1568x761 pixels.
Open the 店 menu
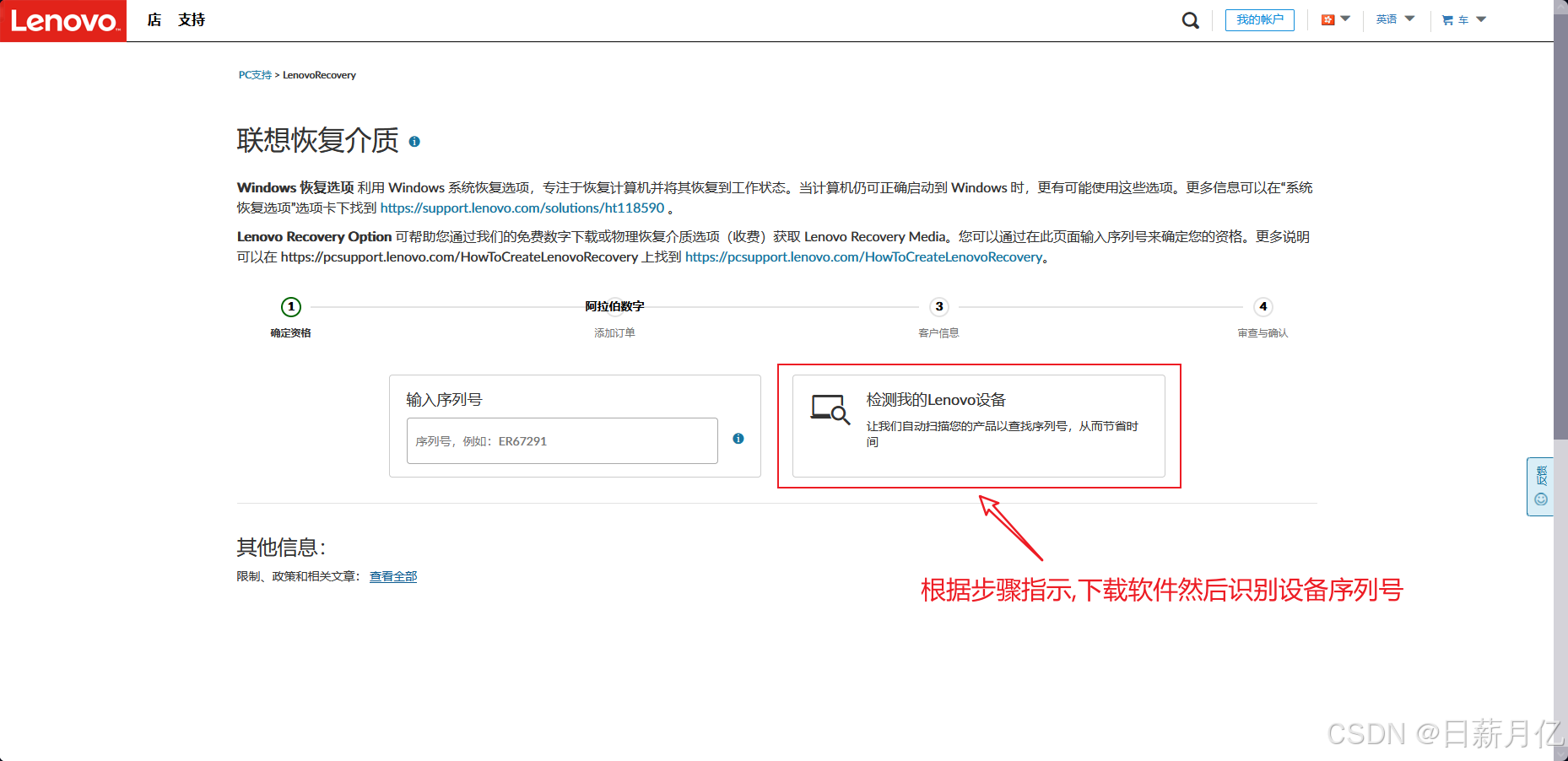[x=154, y=19]
